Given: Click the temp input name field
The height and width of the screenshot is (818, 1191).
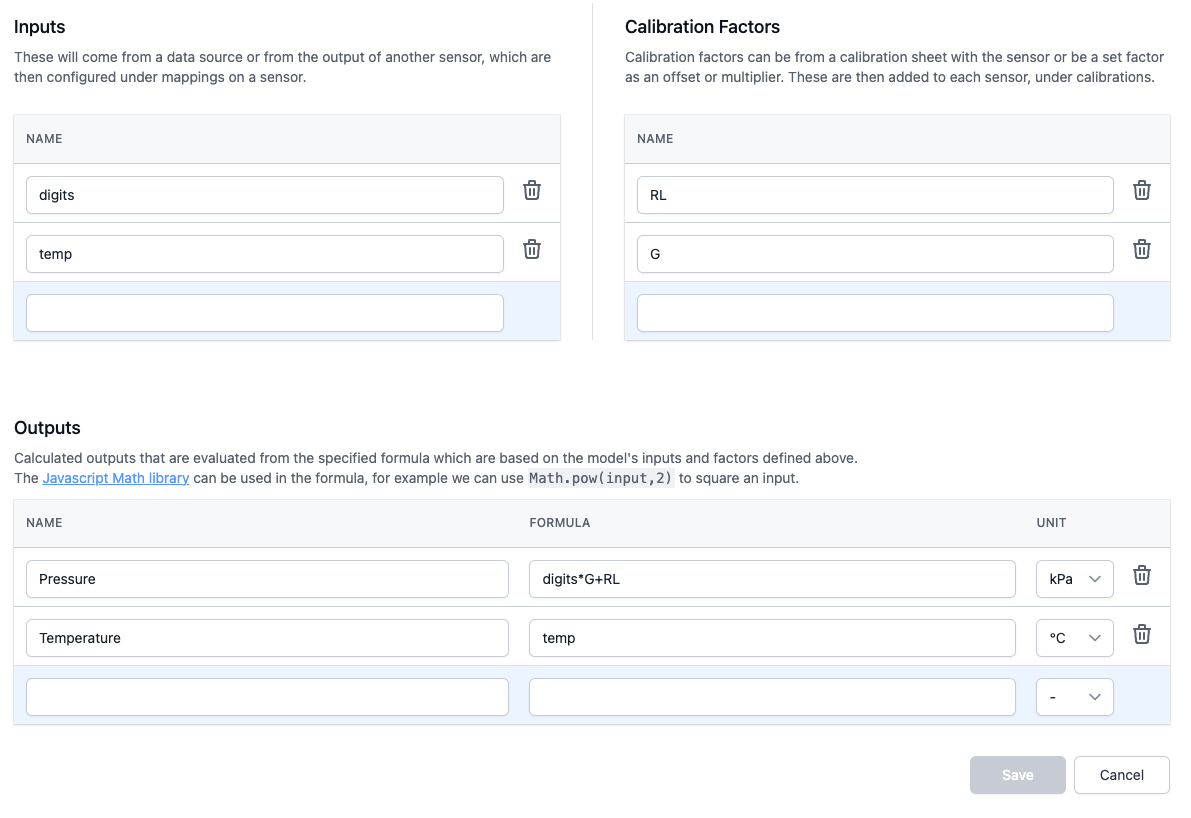Looking at the screenshot, I should [x=265, y=254].
